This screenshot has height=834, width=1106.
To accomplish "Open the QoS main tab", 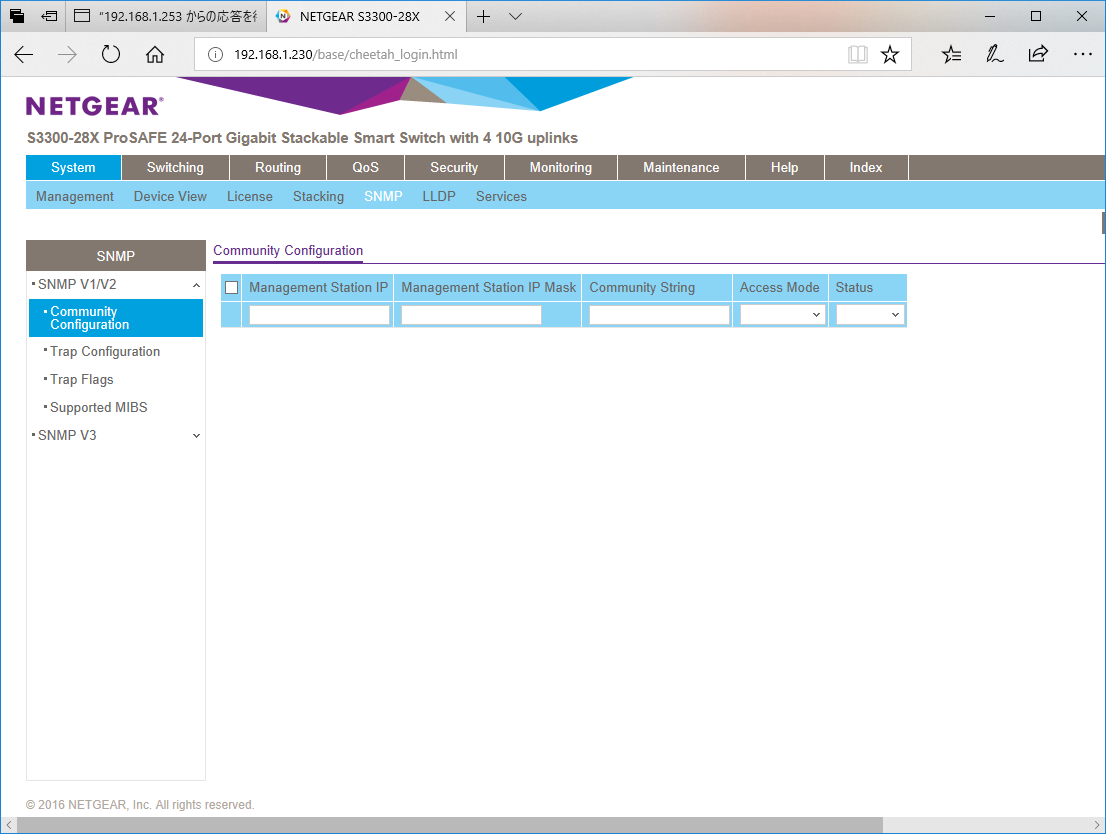I will pyautogui.click(x=365, y=168).
